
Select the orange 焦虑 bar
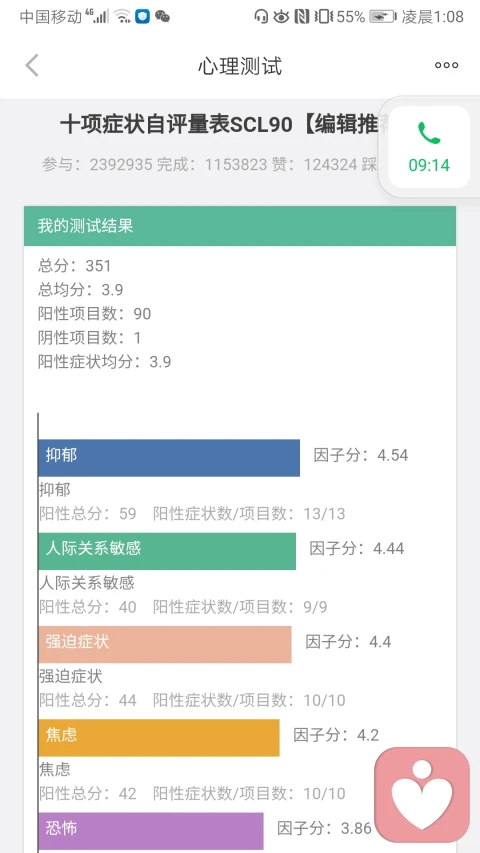click(159, 738)
